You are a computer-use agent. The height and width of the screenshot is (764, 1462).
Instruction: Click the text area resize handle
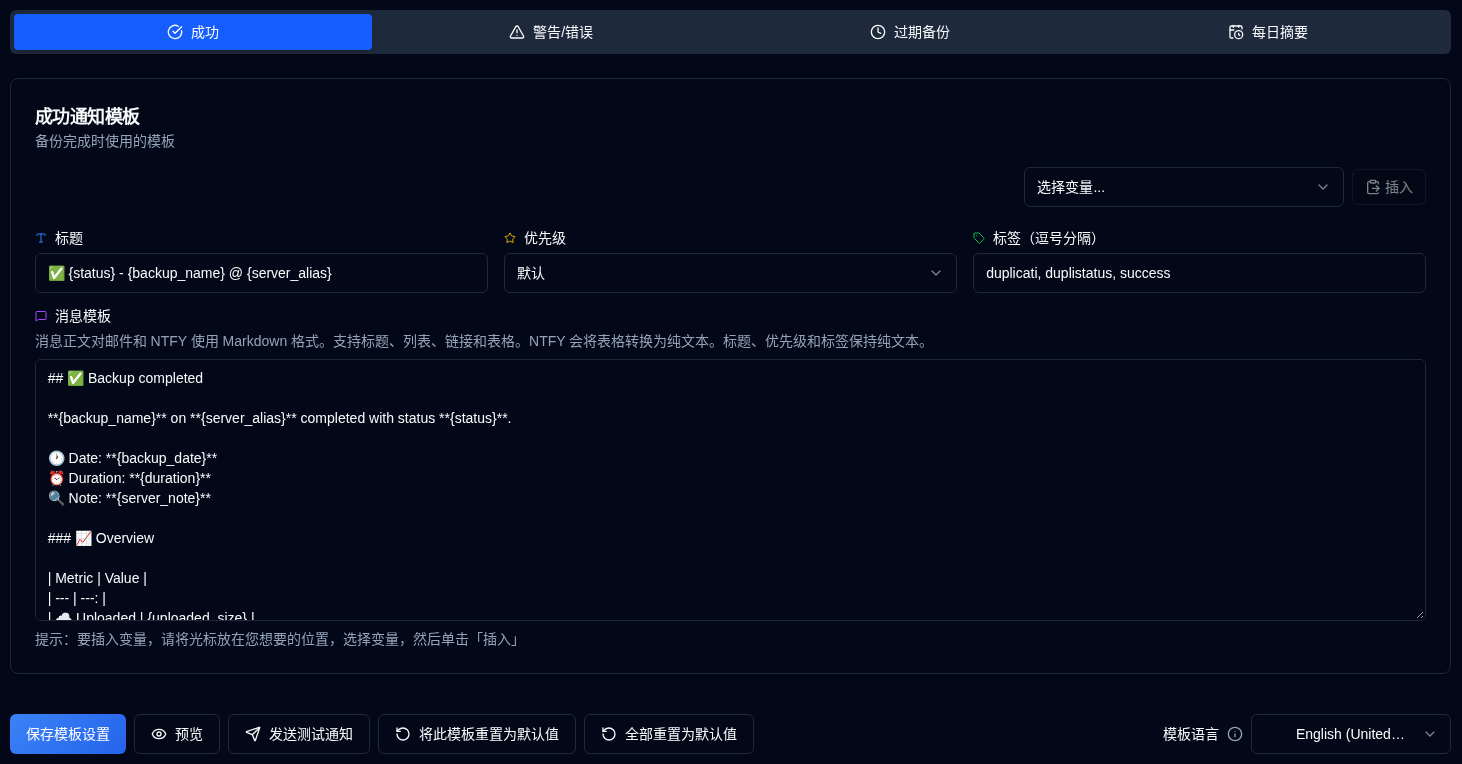[1419, 614]
